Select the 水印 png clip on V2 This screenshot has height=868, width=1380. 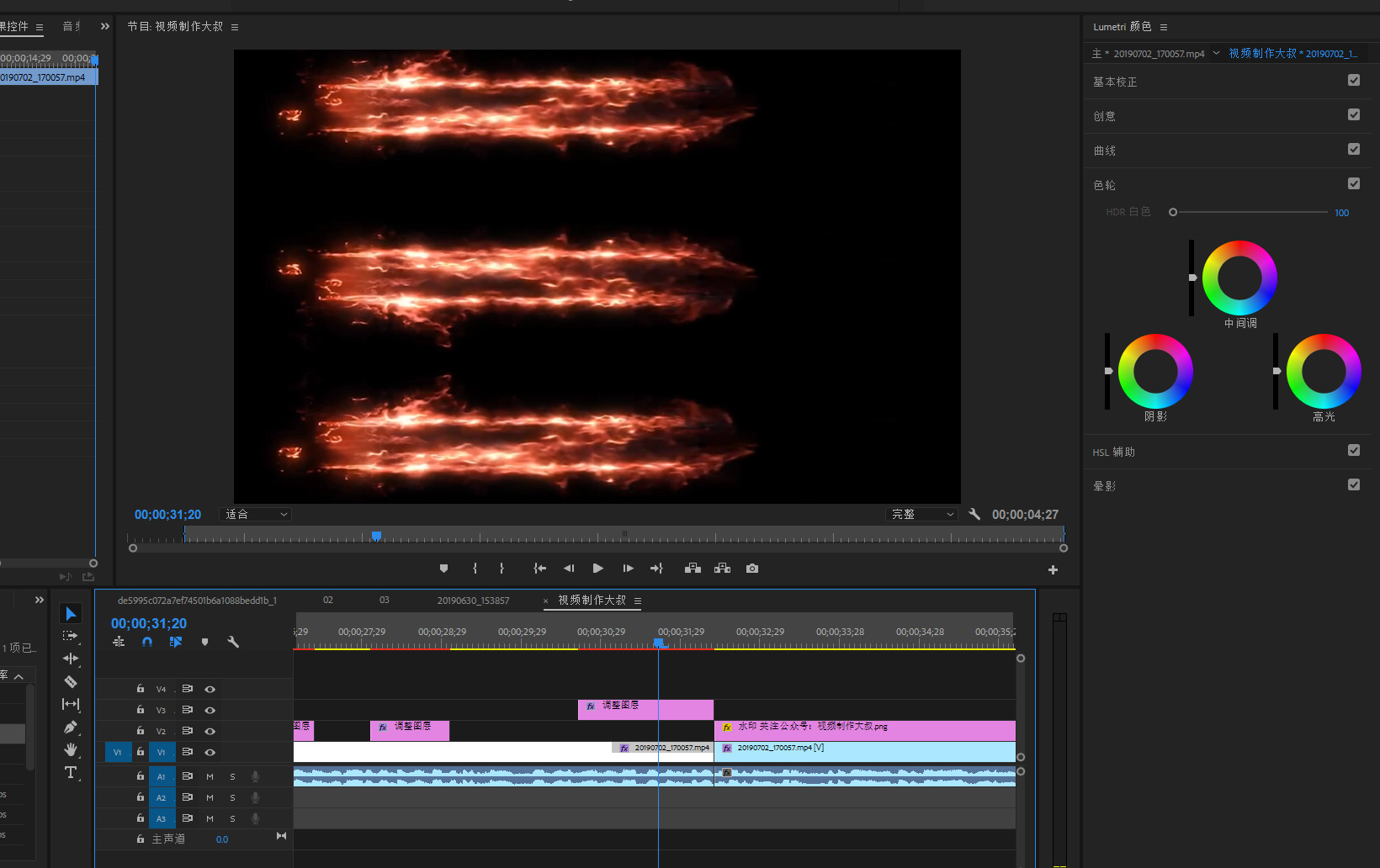coord(865,731)
